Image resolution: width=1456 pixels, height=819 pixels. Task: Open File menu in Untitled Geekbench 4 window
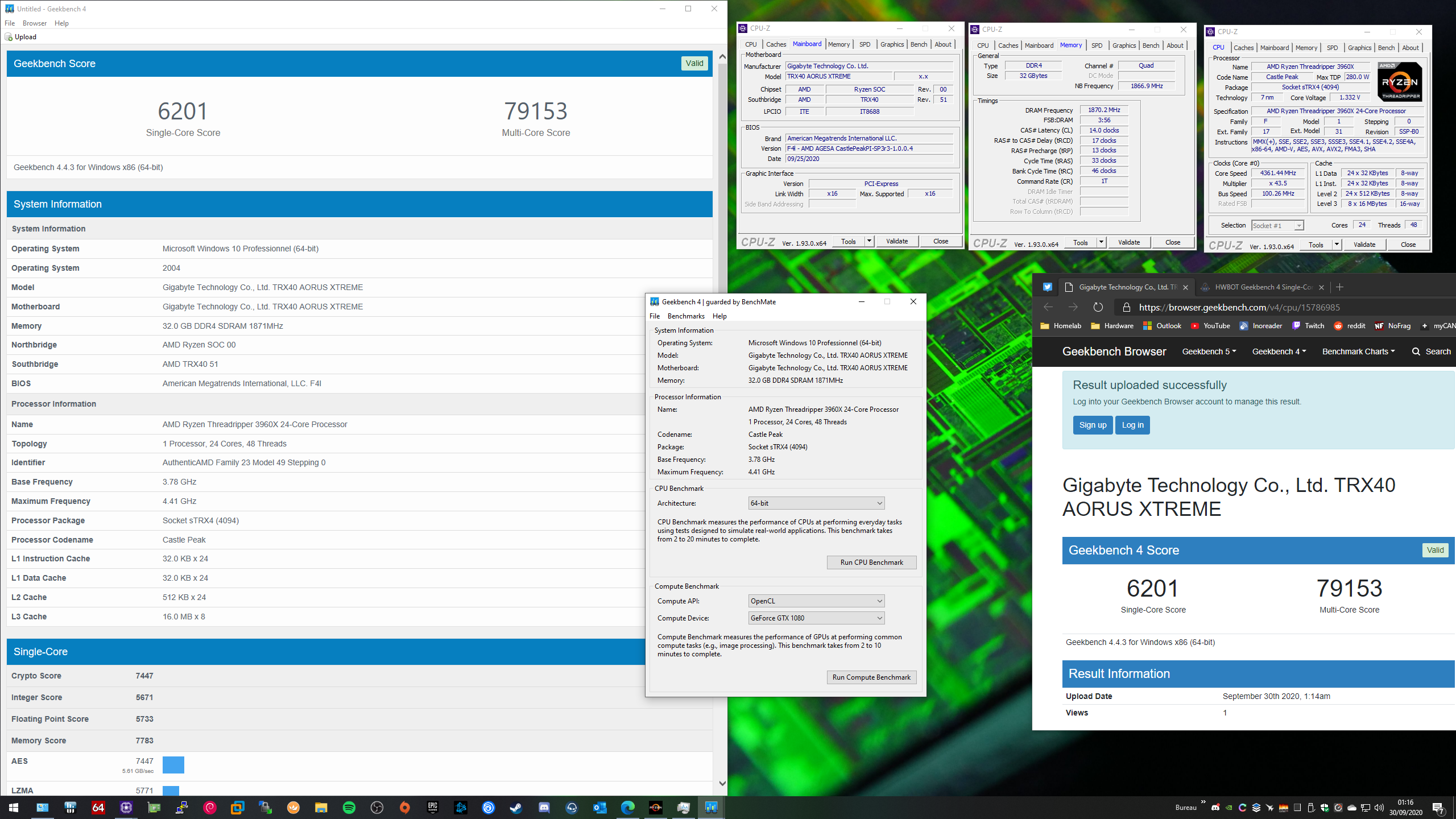10,23
